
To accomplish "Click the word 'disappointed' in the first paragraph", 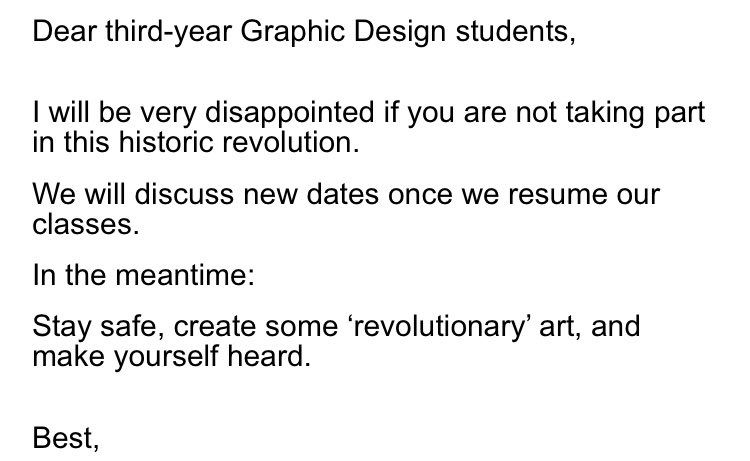I will pyautogui.click(x=290, y=113).
